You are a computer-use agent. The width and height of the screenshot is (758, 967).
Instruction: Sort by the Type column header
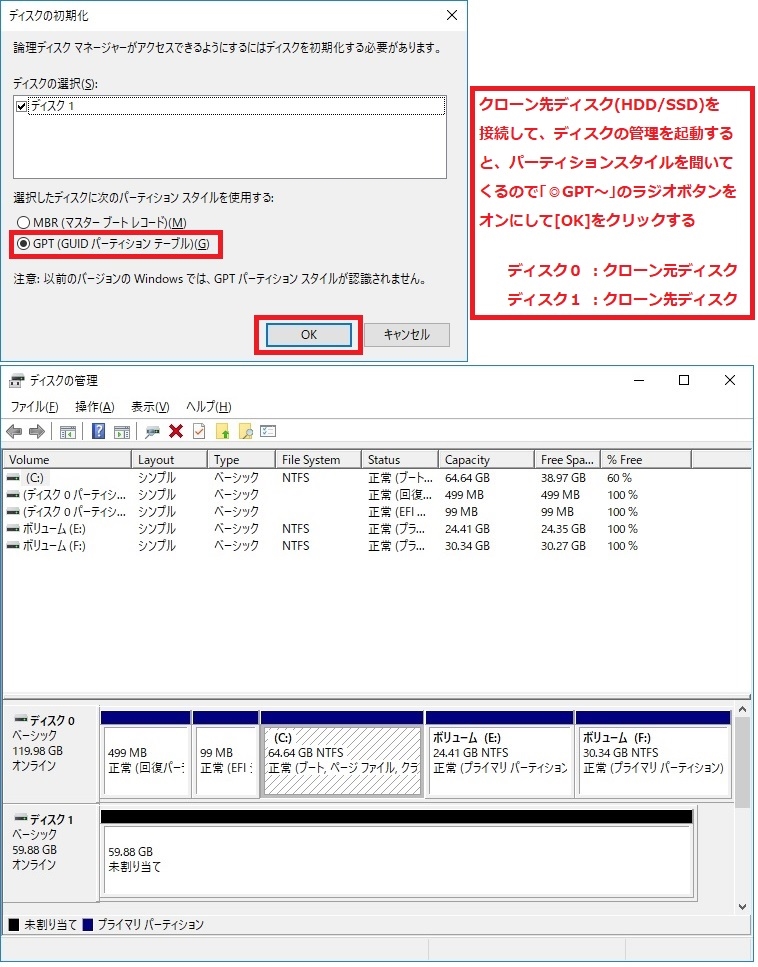click(x=241, y=459)
